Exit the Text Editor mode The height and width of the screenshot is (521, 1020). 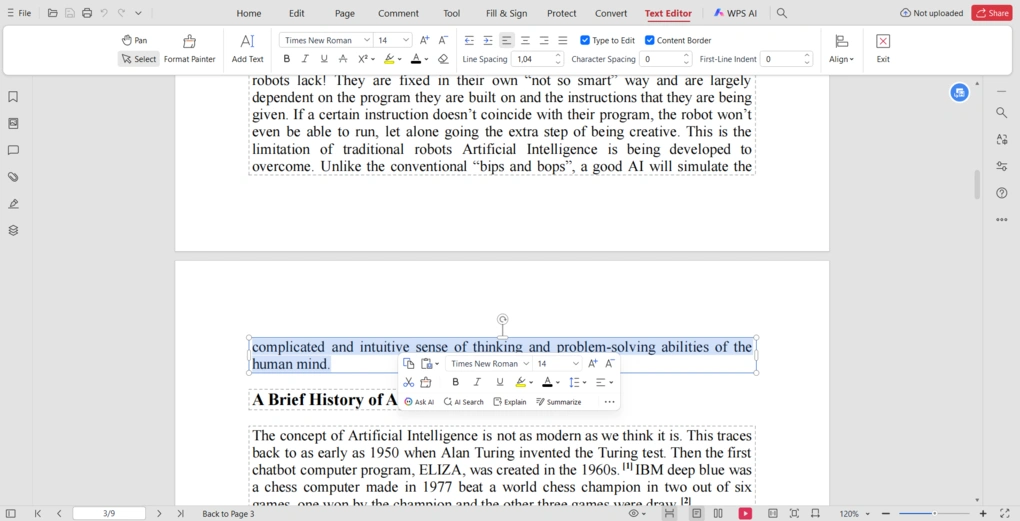pyautogui.click(x=883, y=49)
